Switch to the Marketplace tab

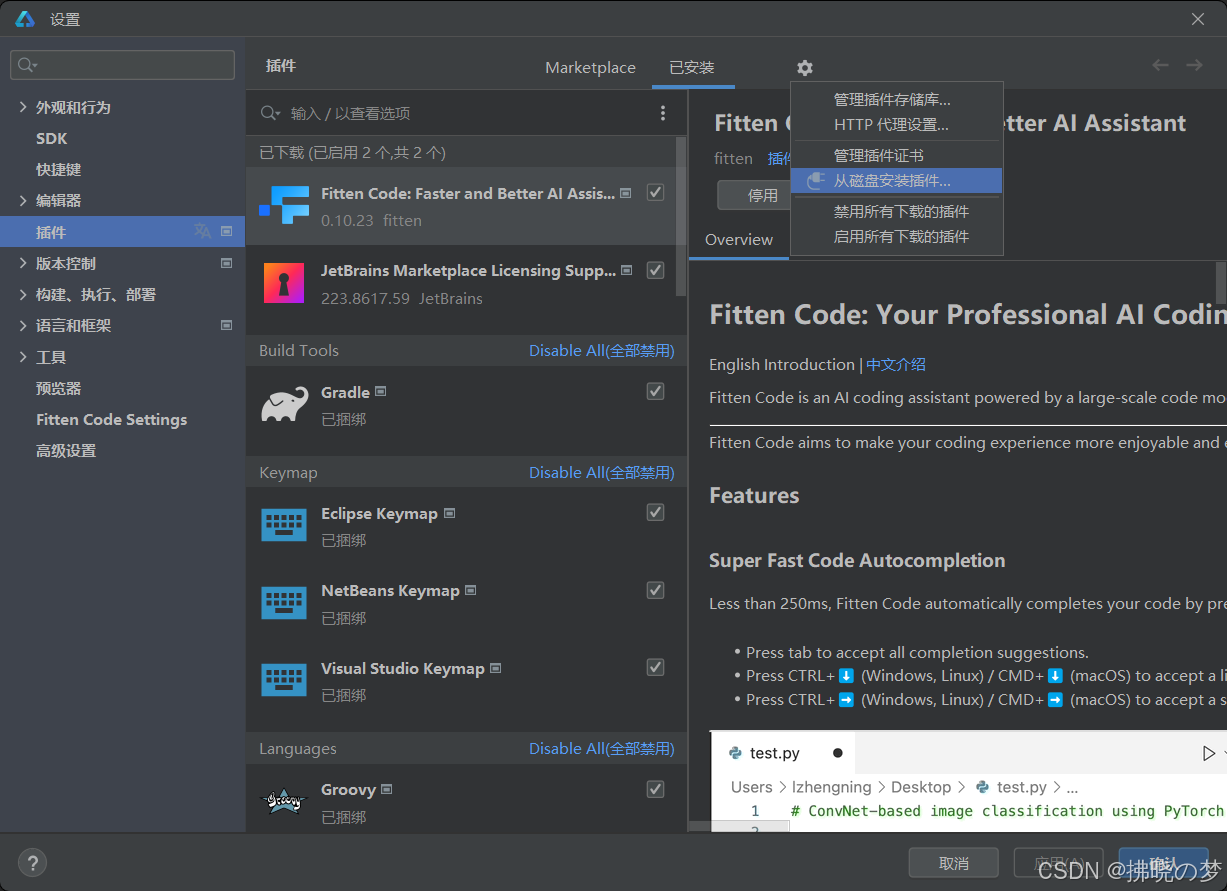point(590,67)
